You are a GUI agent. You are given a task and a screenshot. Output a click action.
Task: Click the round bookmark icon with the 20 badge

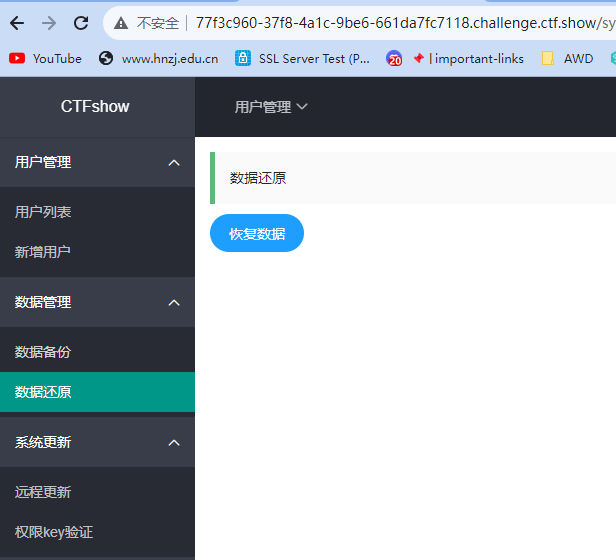394,59
